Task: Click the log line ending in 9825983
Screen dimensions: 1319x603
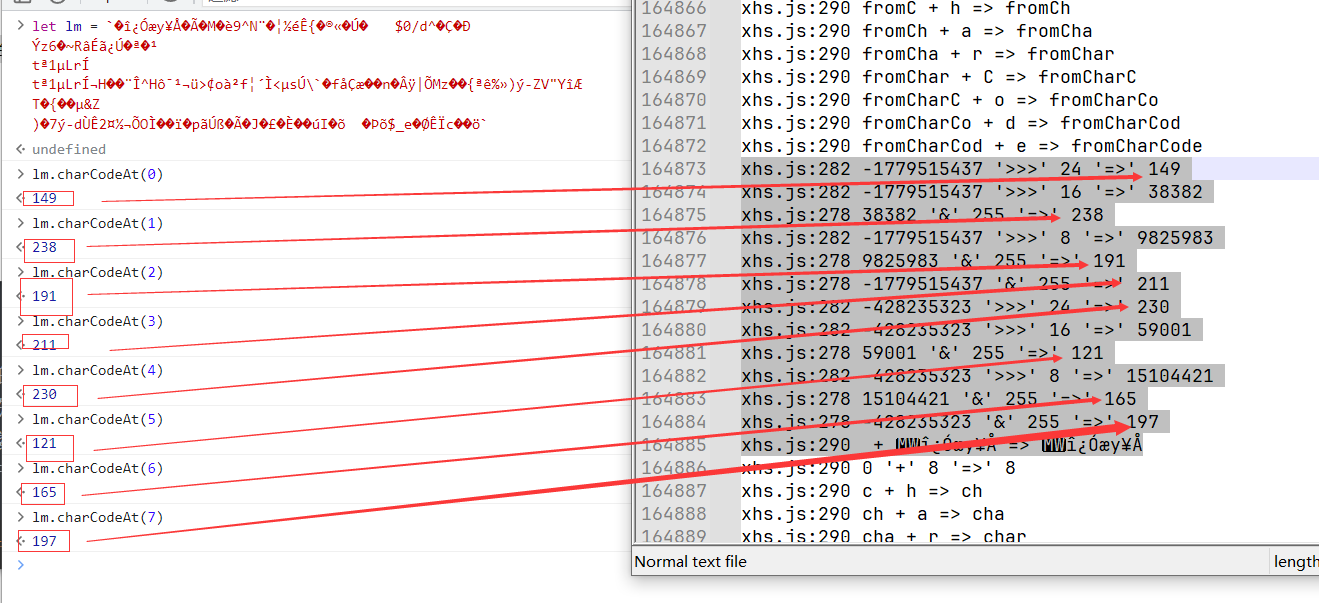Action: coord(978,238)
